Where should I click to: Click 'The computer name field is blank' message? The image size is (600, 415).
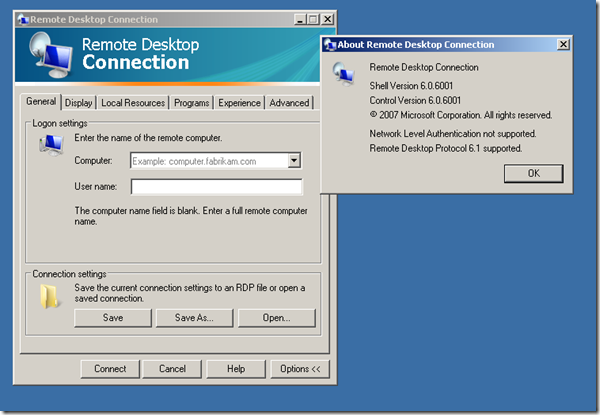(x=191, y=216)
